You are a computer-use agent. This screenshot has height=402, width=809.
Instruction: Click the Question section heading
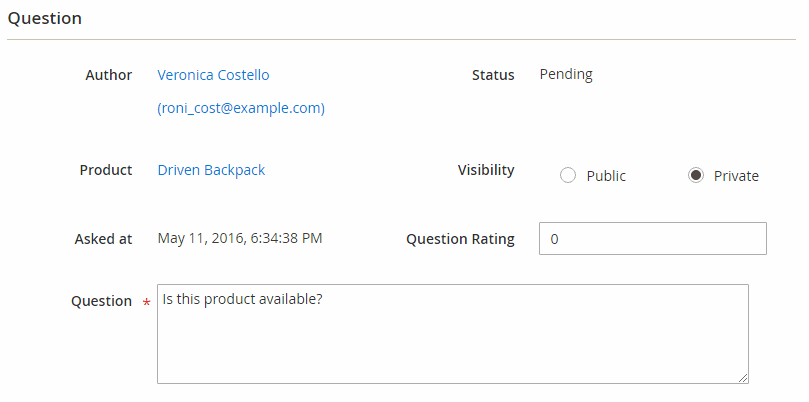coord(44,19)
